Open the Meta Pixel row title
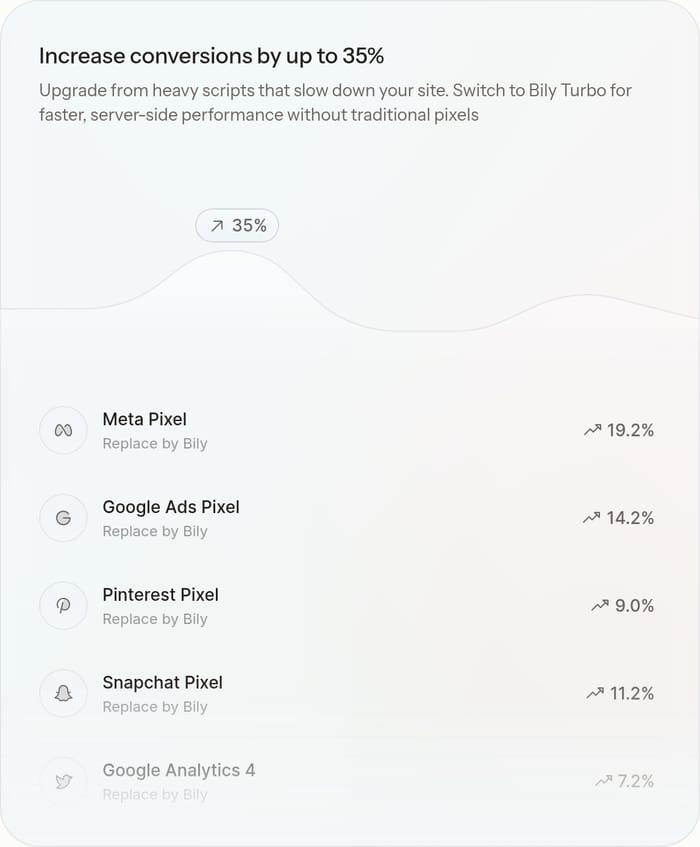 [x=145, y=419]
